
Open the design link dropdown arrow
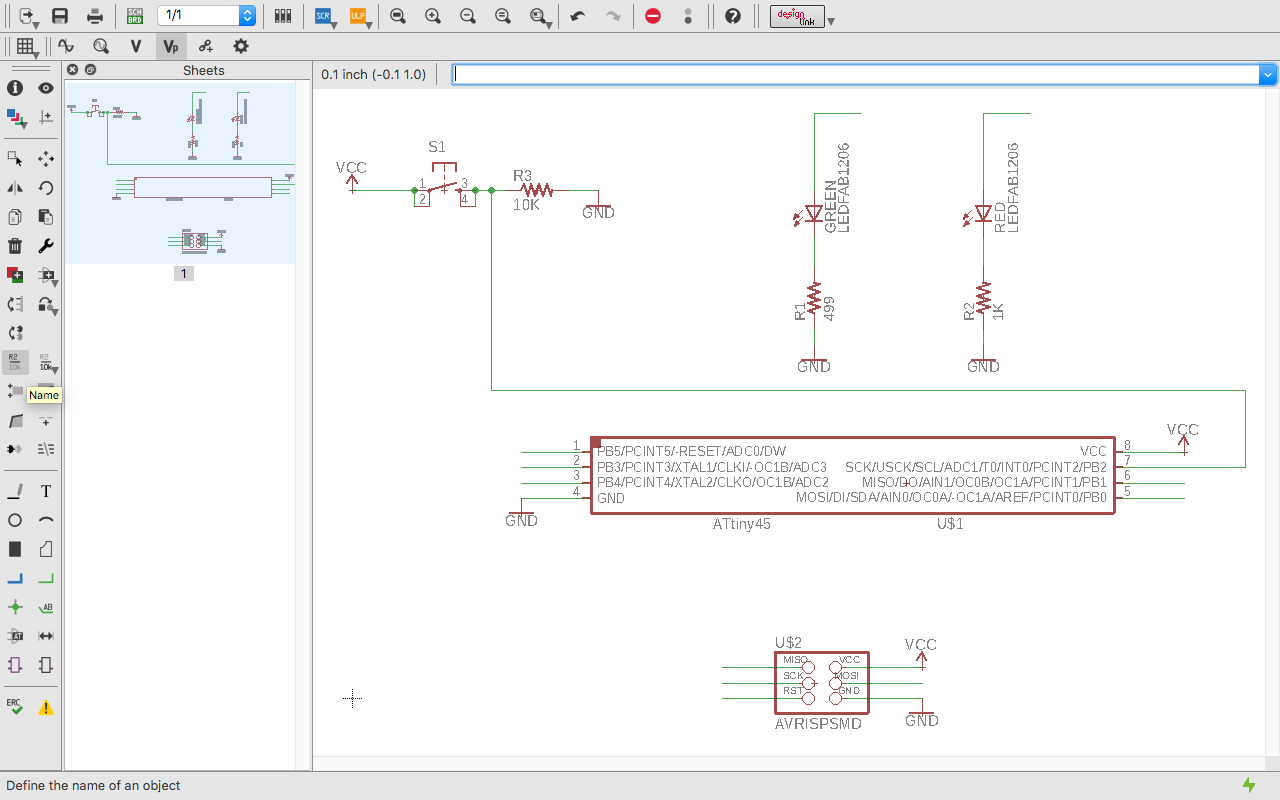pyautogui.click(x=831, y=21)
